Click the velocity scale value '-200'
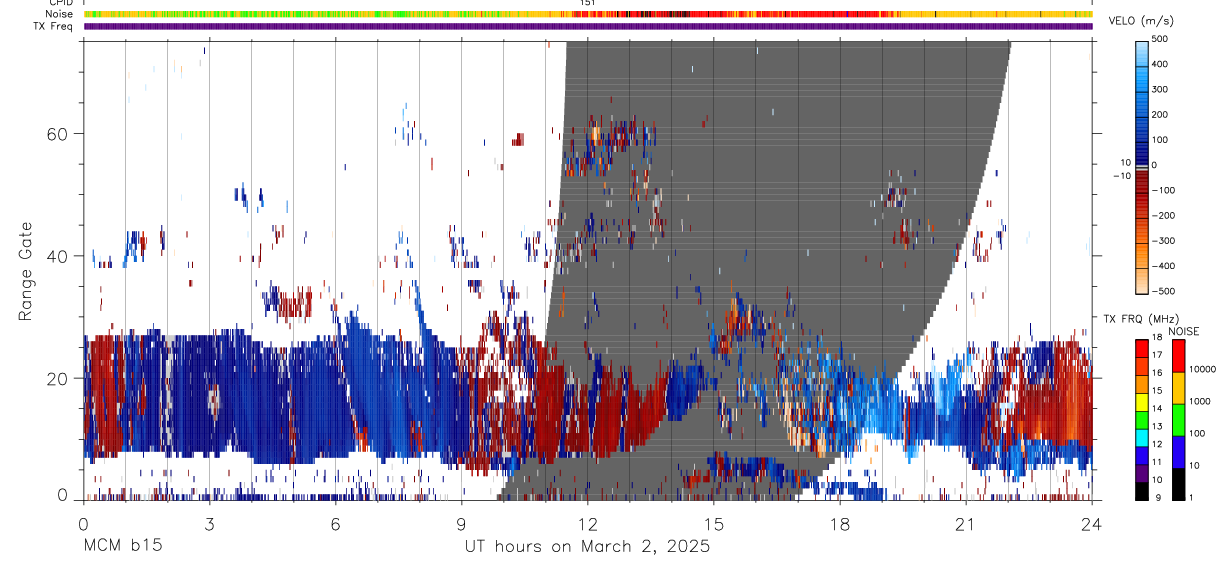 [1165, 216]
